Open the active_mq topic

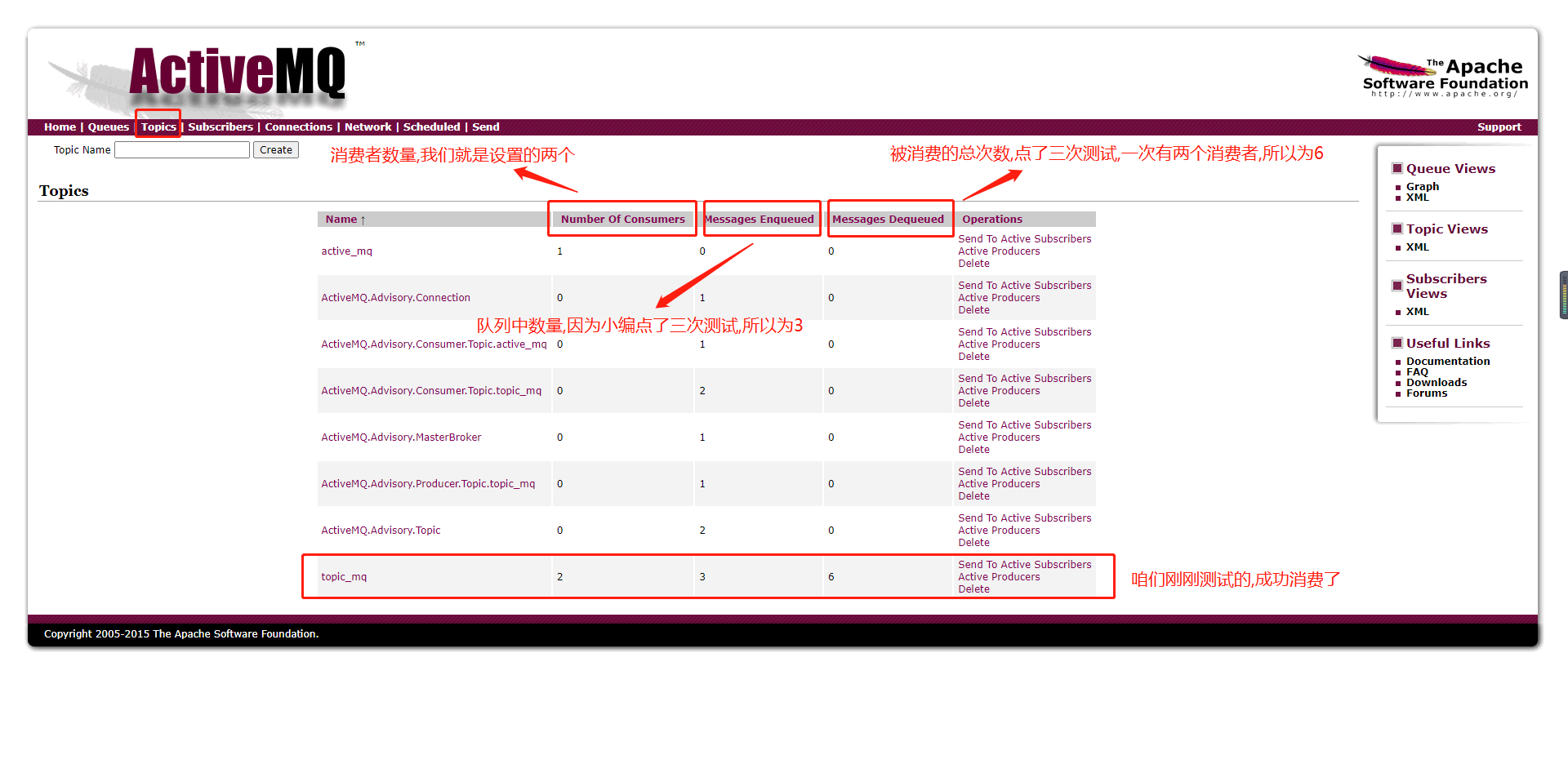(346, 251)
